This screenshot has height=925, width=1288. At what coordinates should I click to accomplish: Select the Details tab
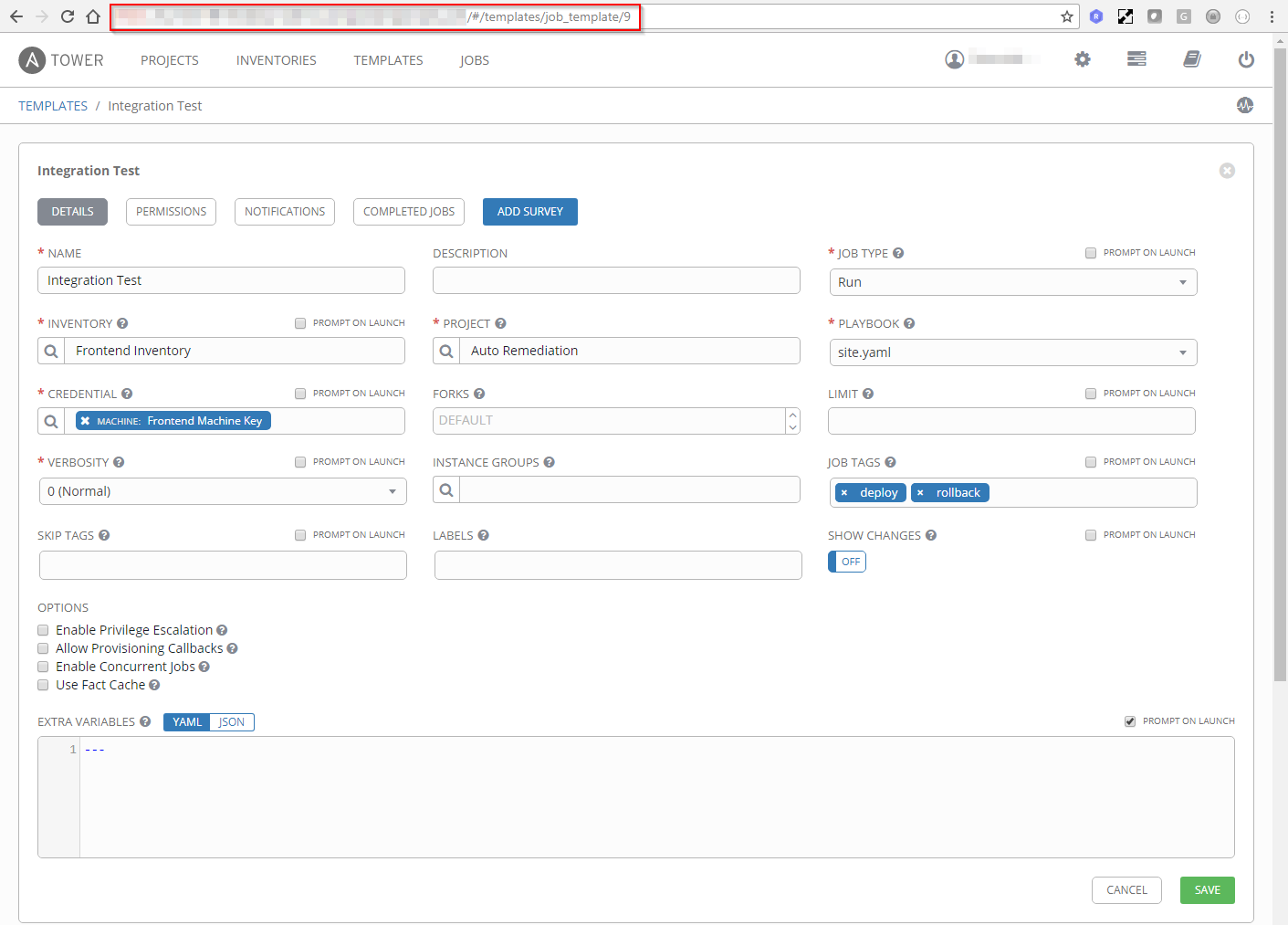click(x=72, y=212)
